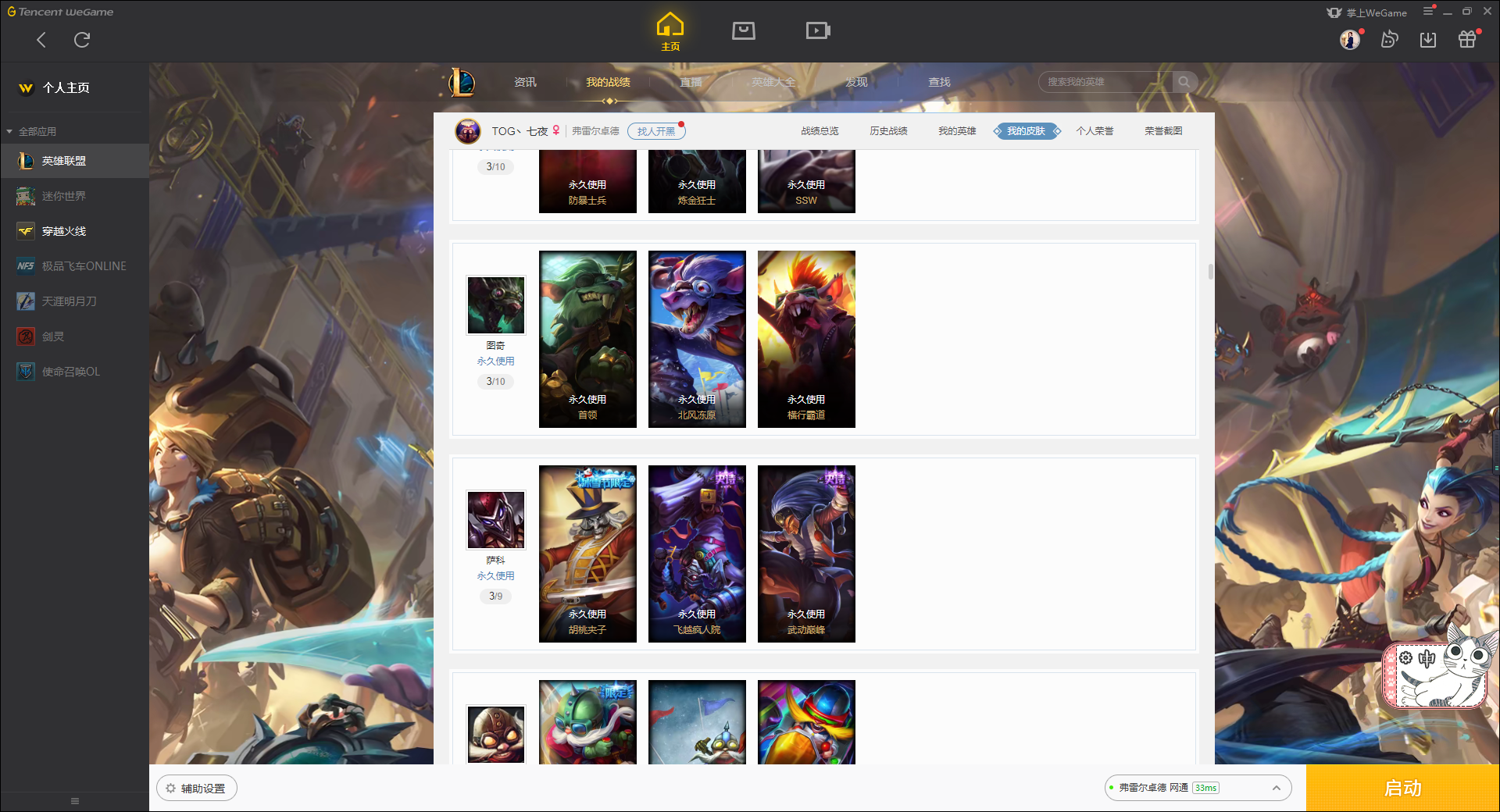The height and width of the screenshot is (812, 1500).
Task: Open the friends chat icon
Action: [1390, 39]
